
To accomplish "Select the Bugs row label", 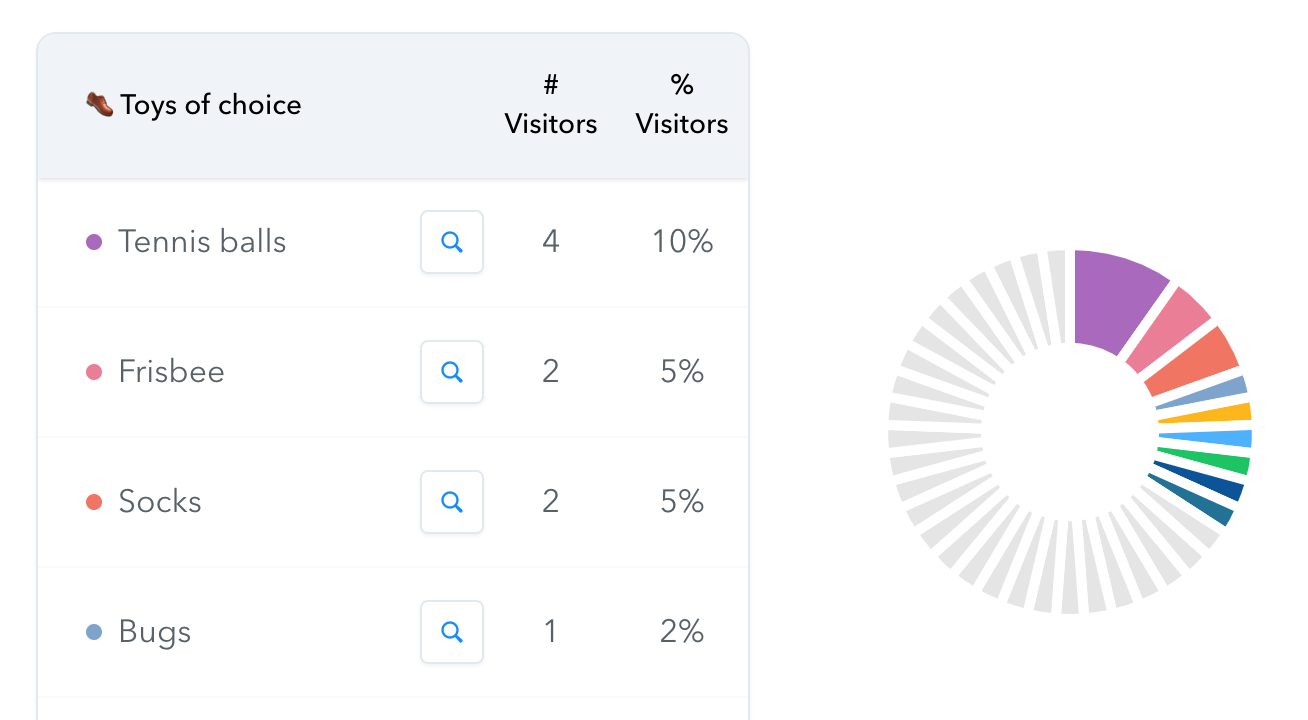I will (x=154, y=632).
